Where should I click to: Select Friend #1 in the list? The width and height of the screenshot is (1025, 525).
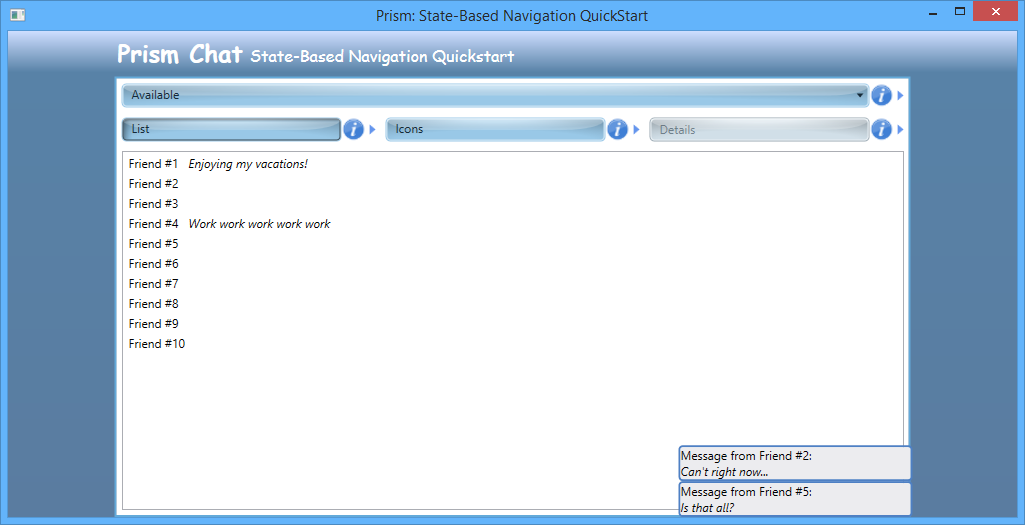(154, 164)
